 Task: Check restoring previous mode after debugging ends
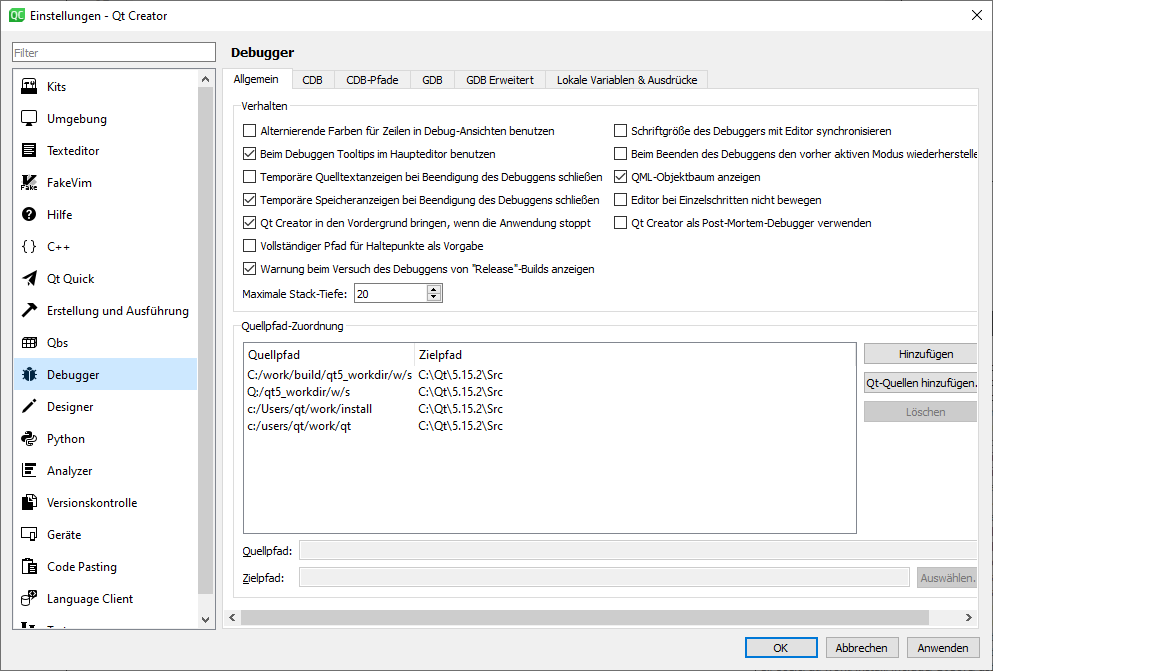(x=621, y=154)
